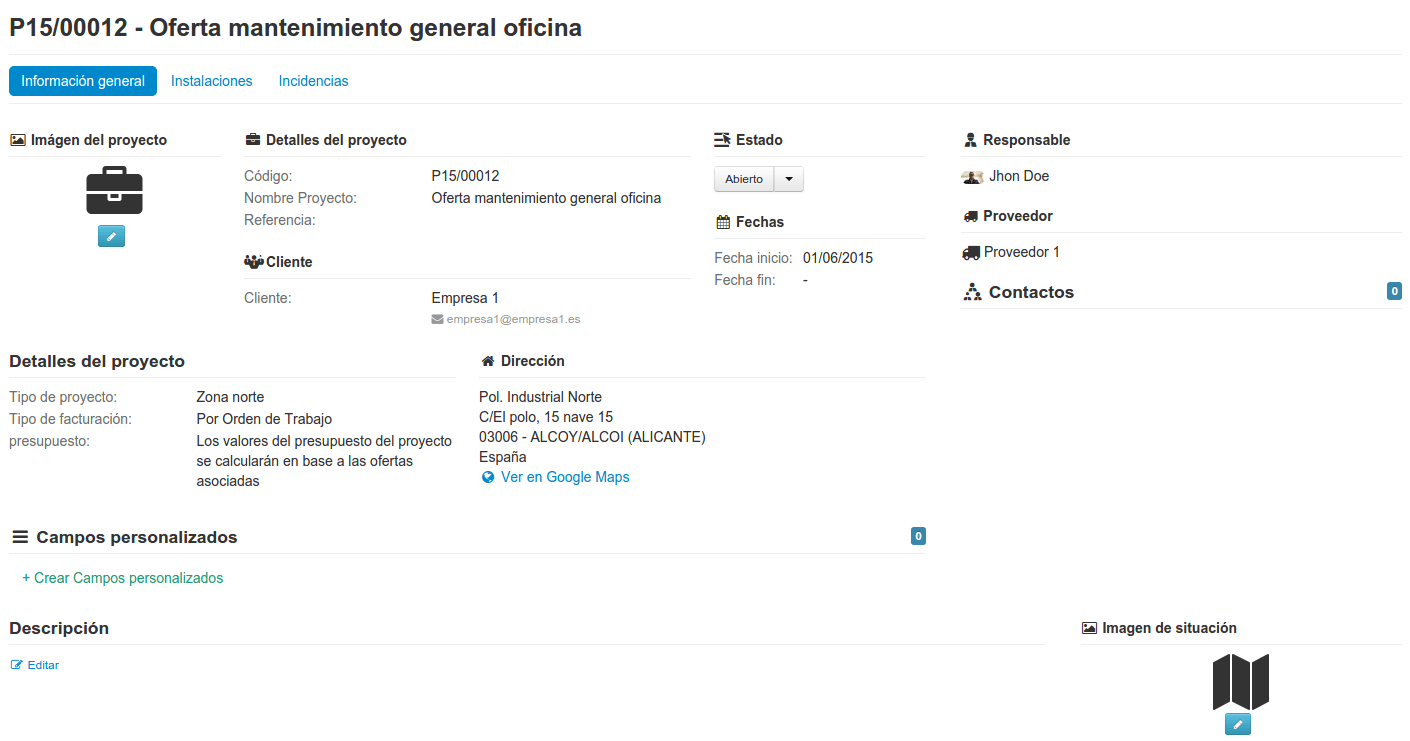Click the picture icon beside Imágen del proyecto

[18, 140]
